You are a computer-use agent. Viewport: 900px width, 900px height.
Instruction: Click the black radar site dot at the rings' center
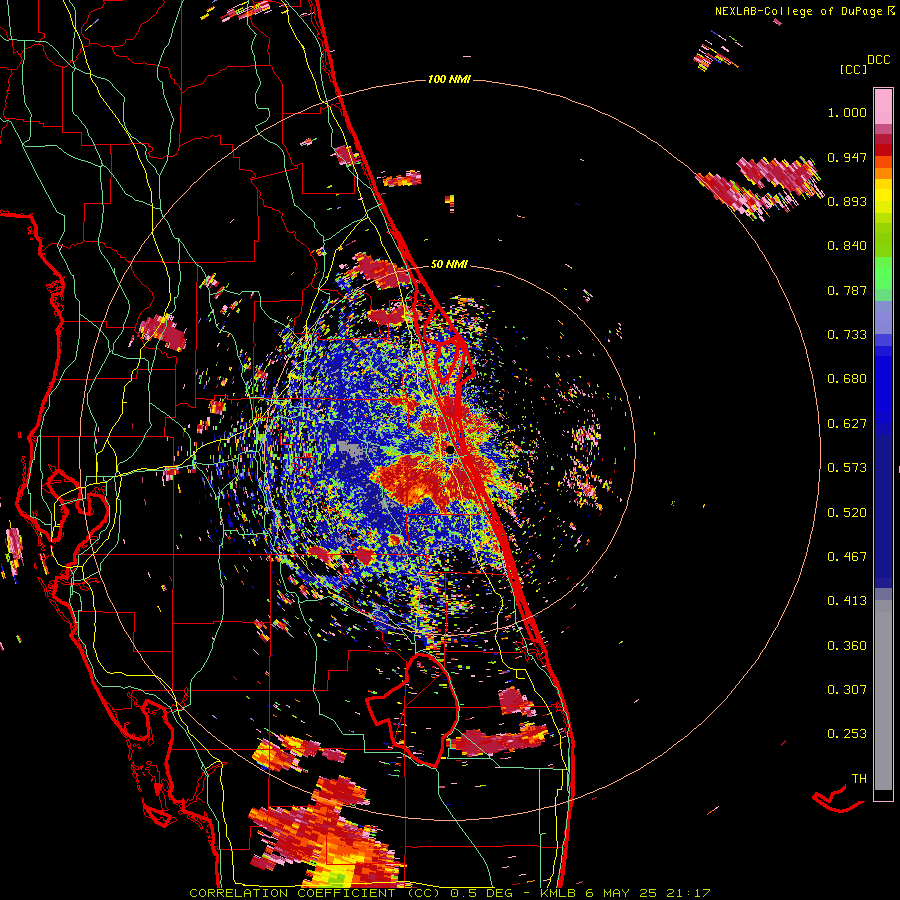click(x=450, y=451)
